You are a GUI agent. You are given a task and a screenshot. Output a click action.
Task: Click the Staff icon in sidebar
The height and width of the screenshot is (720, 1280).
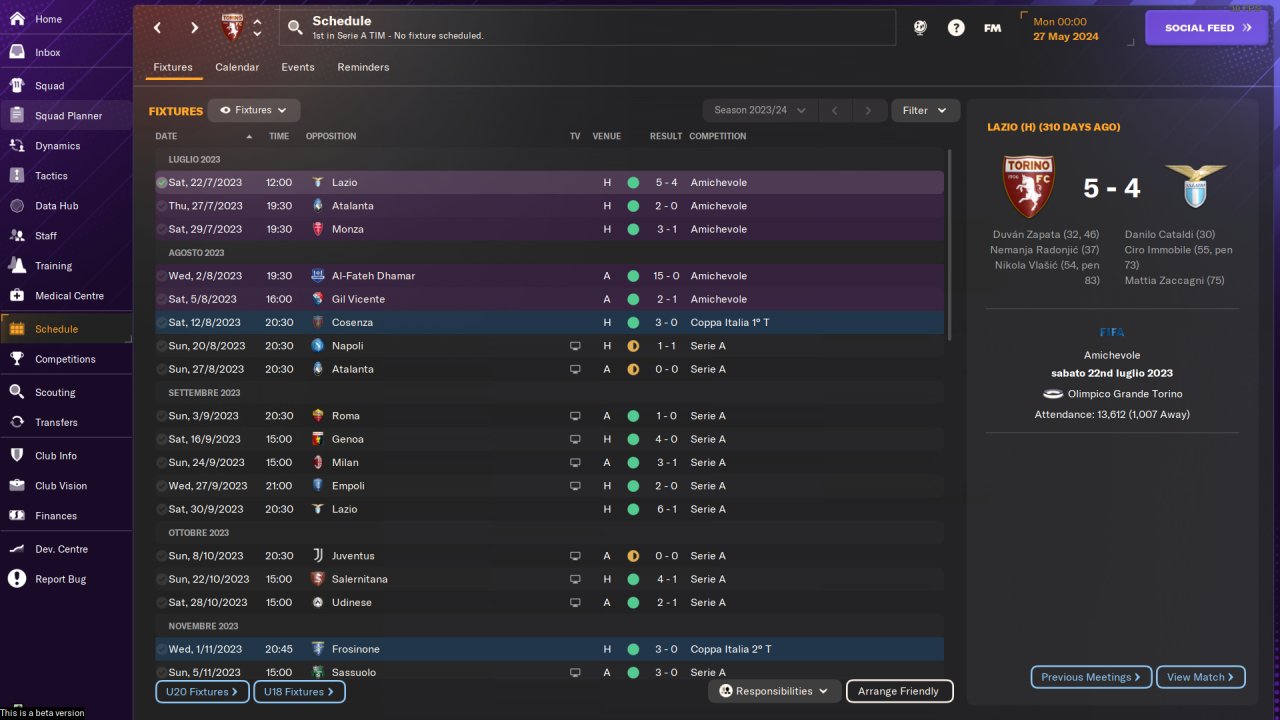click(x=17, y=236)
